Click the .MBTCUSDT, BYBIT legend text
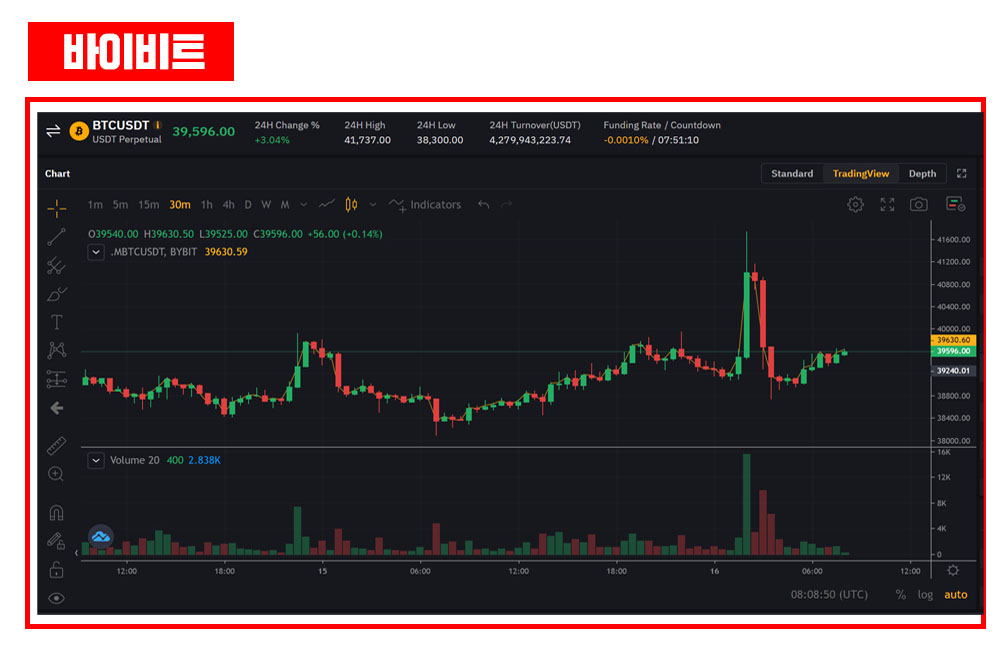Screen dimensions: 1008x650 point(154,252)
